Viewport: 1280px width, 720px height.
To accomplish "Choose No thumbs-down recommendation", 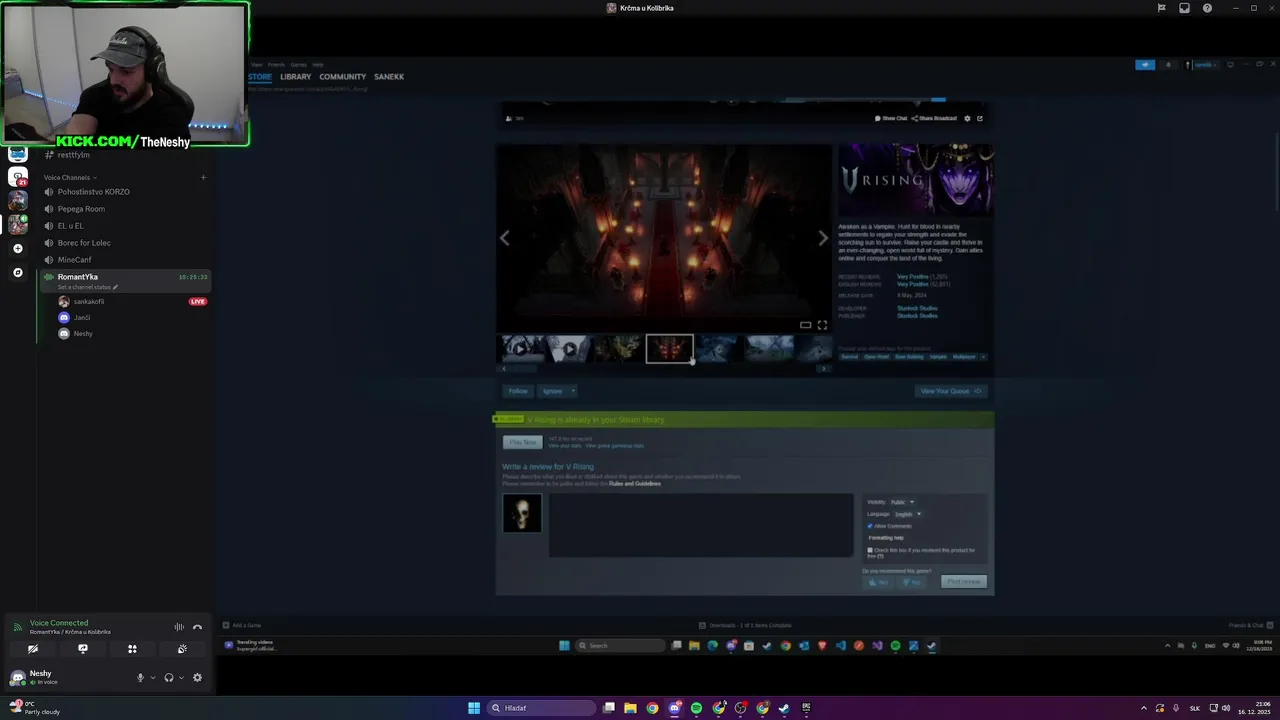I will point(911,582).
